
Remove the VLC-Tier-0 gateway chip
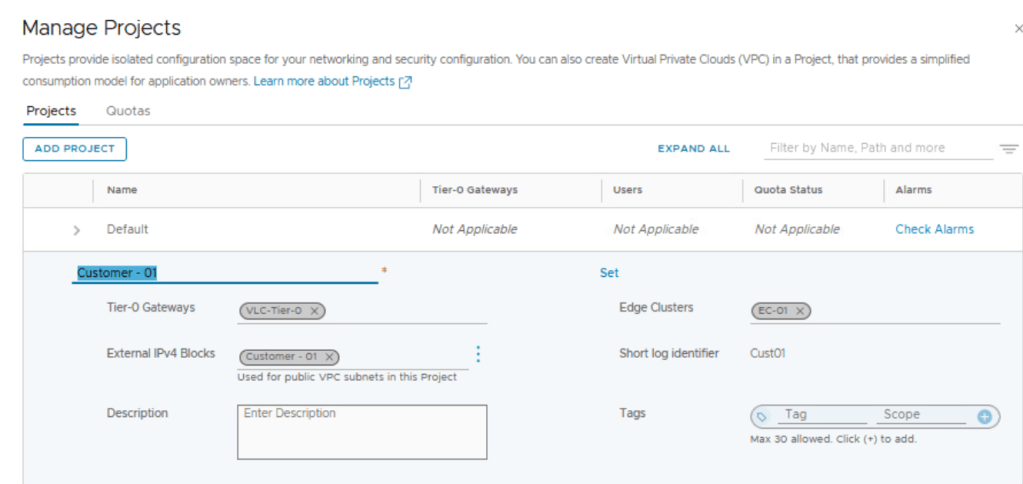coord(315,311)
